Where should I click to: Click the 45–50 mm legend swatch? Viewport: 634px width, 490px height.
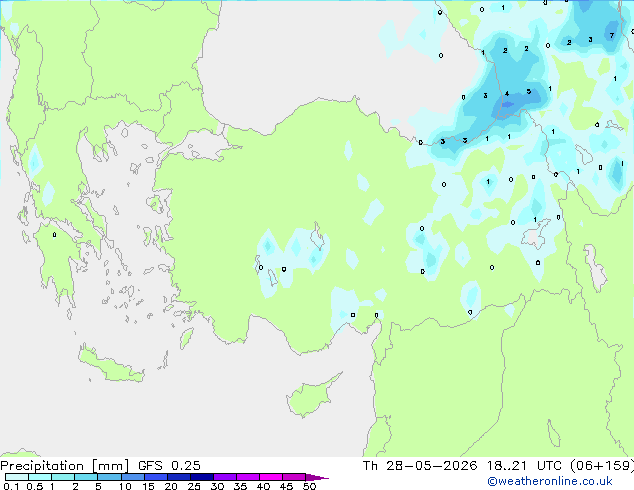pos(294,477)
